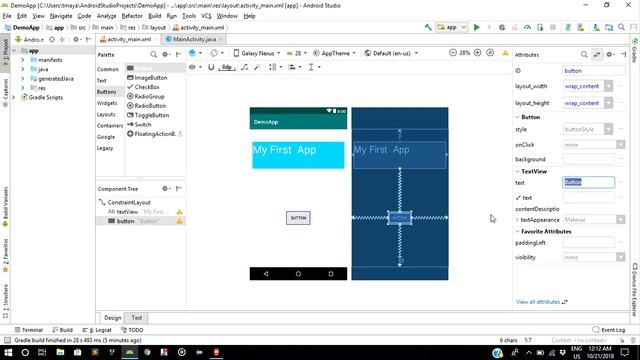Collapse the TextView attributes section
This screenshot has height=360, width=640.
[517, 171]
